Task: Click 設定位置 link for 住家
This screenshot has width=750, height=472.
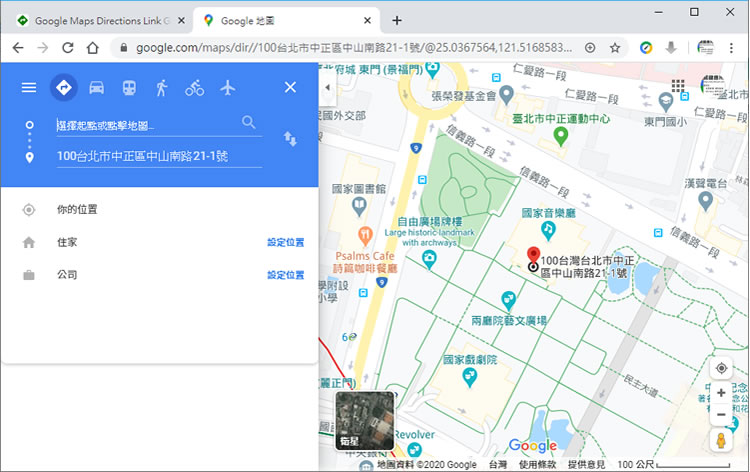Action: [286, 242]
